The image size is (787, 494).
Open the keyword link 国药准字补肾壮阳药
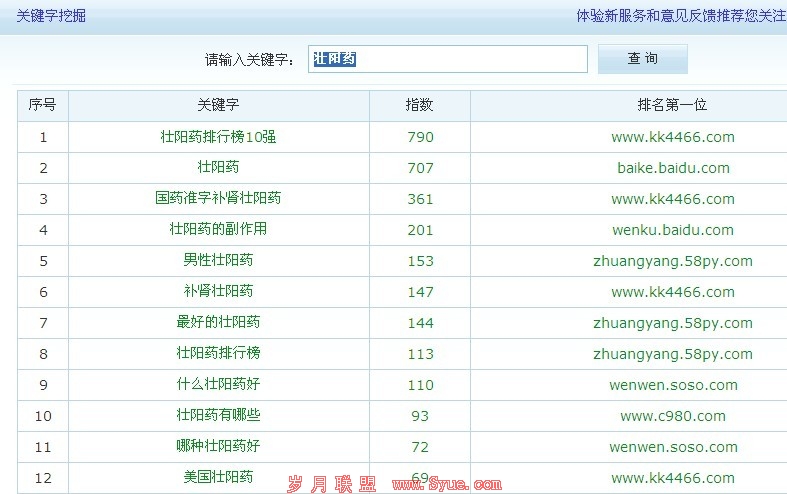click(218, 199)
